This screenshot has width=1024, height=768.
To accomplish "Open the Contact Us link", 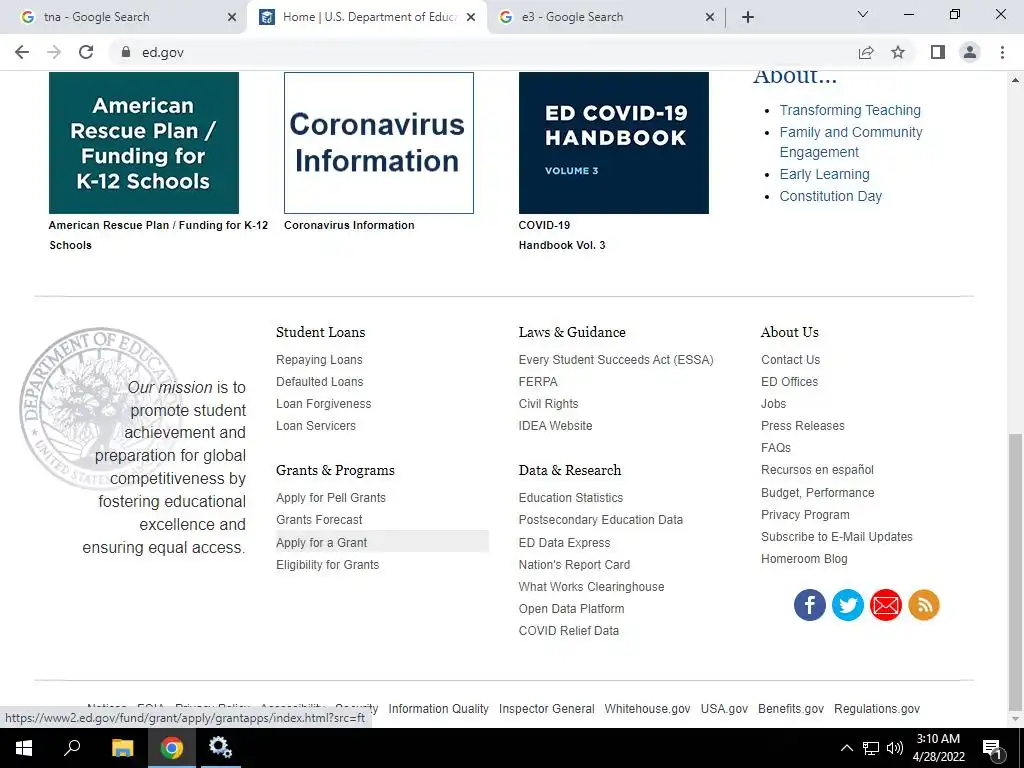I will [790, 359].
